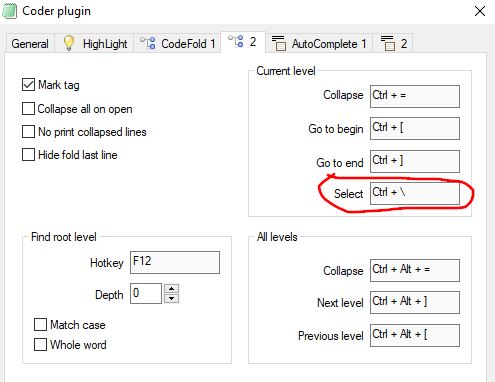Switch to the General tab

click(x=30, y=44)
